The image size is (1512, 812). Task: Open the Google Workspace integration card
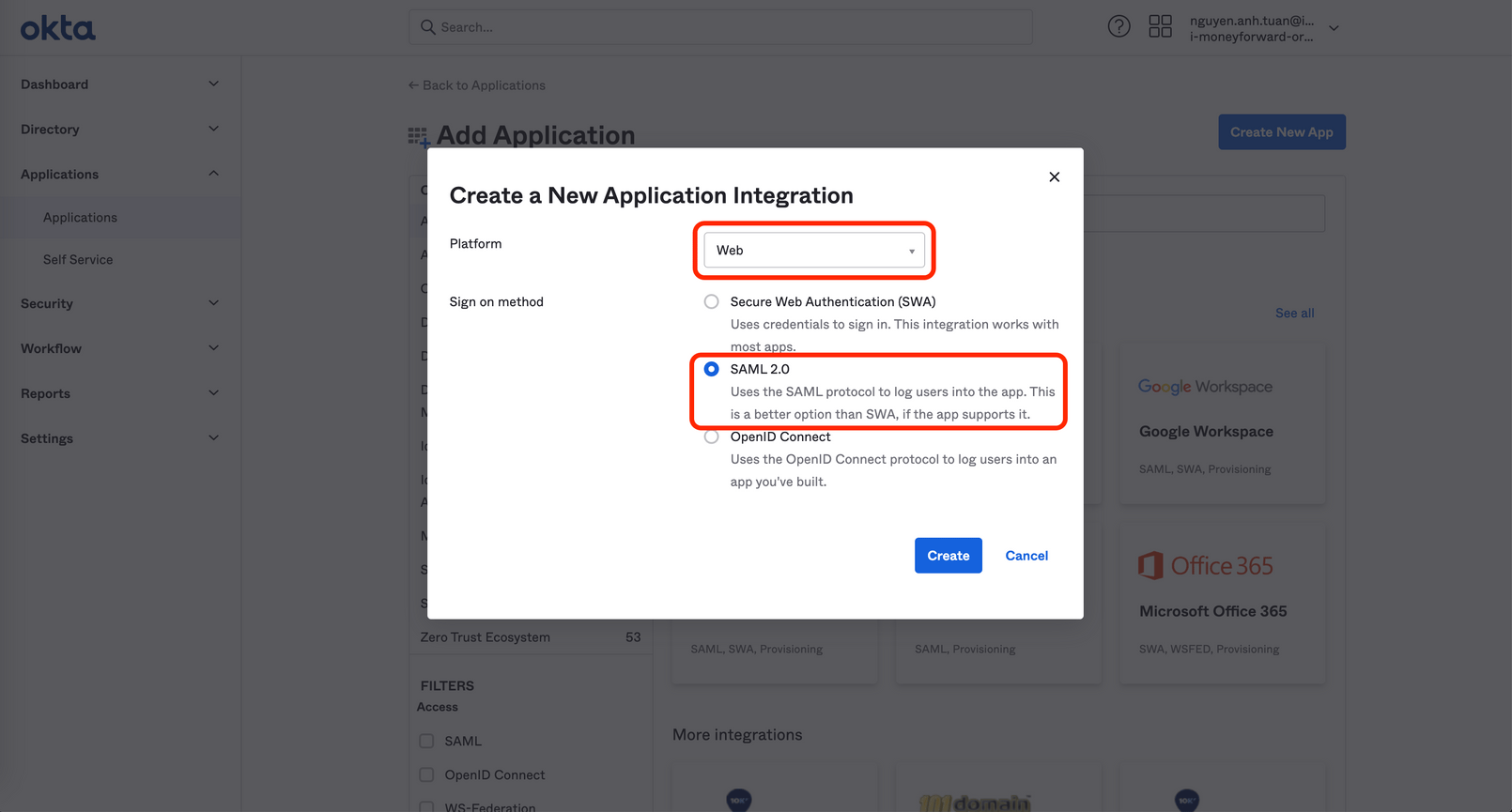point(1222,424)
